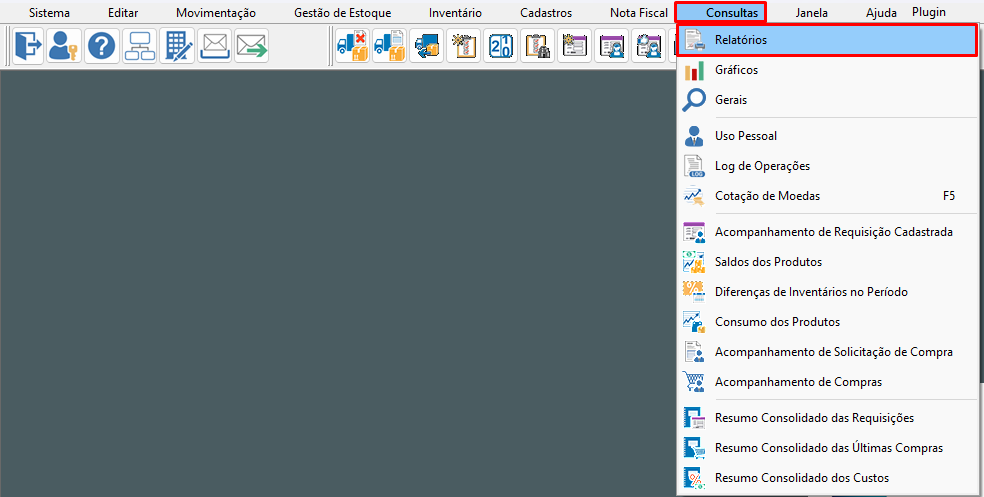Click the form with person and gear icon

point(649,46)
